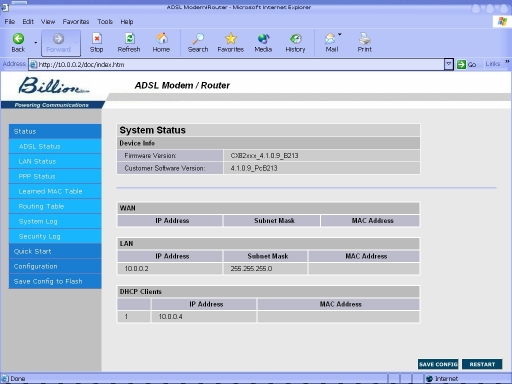Click the Windows flag logo icon

502,22
